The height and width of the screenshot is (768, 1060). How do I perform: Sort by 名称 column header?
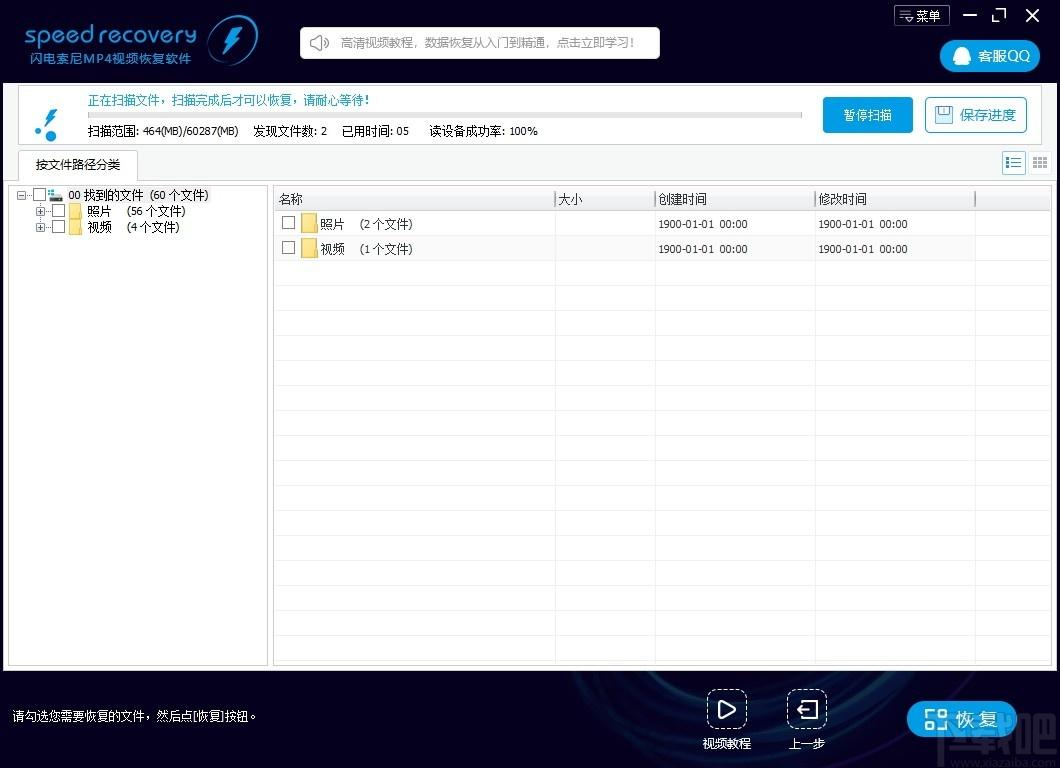(x=414, y=199)
